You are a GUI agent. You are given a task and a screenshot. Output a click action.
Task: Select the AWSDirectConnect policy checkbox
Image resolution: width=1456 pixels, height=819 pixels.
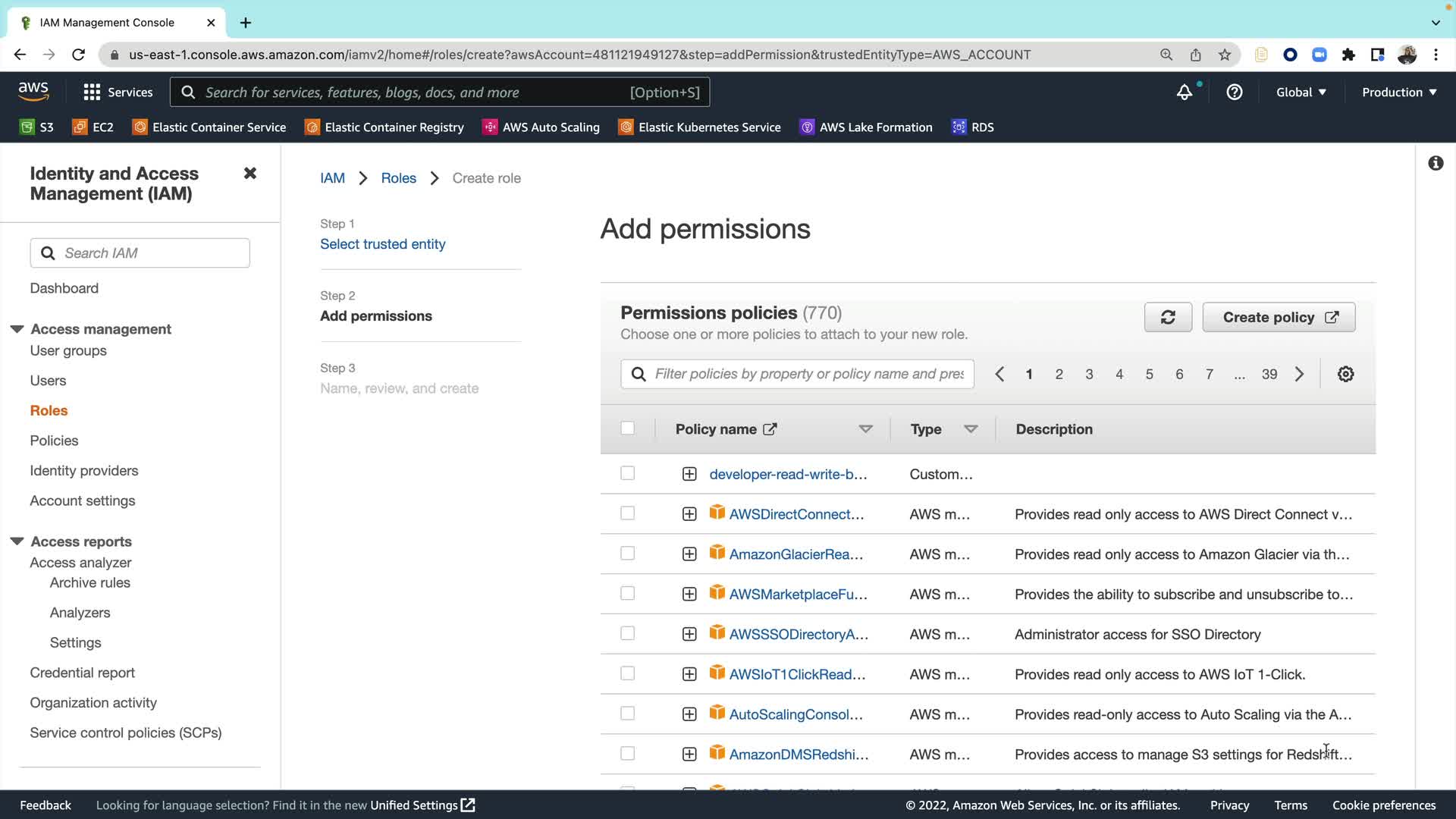pos(627,513)
